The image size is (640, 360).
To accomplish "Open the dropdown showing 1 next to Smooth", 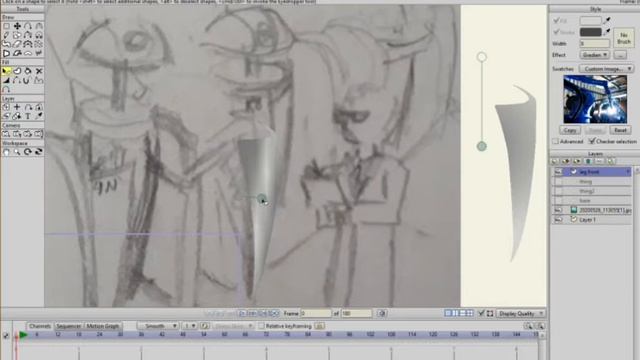I will point(189,326).
